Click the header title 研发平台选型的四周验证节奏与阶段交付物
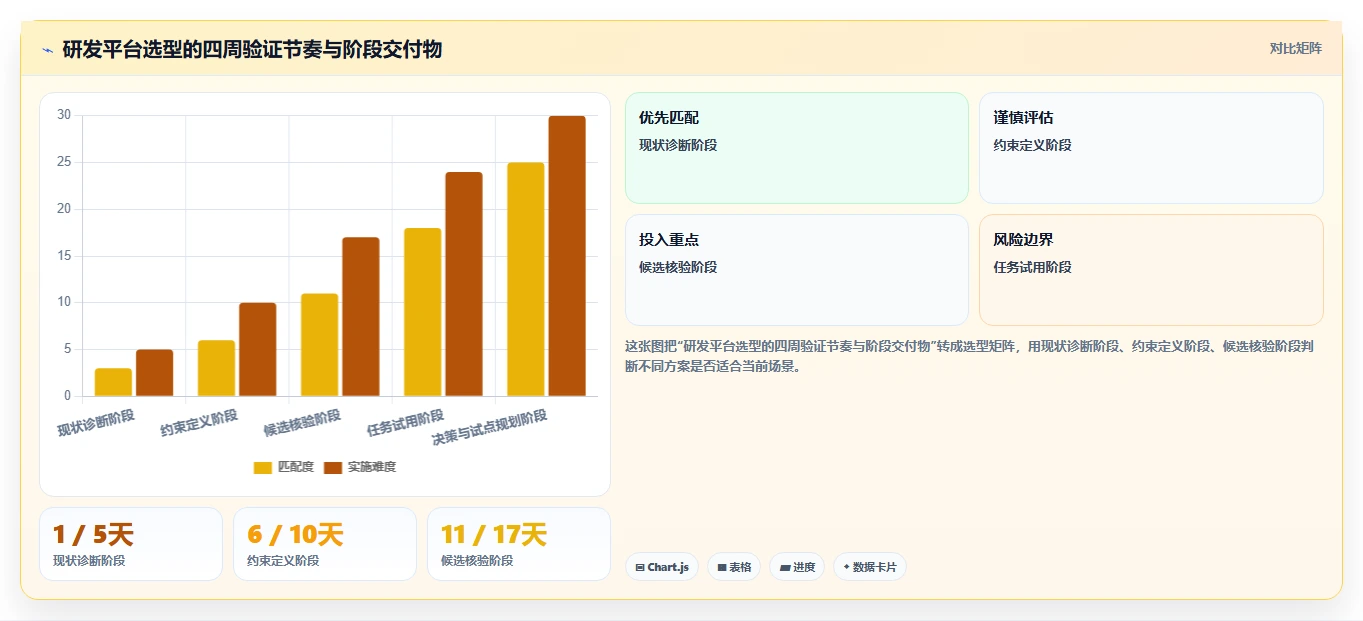This screenshot has width=1363, height=621. tap(252, 49)
